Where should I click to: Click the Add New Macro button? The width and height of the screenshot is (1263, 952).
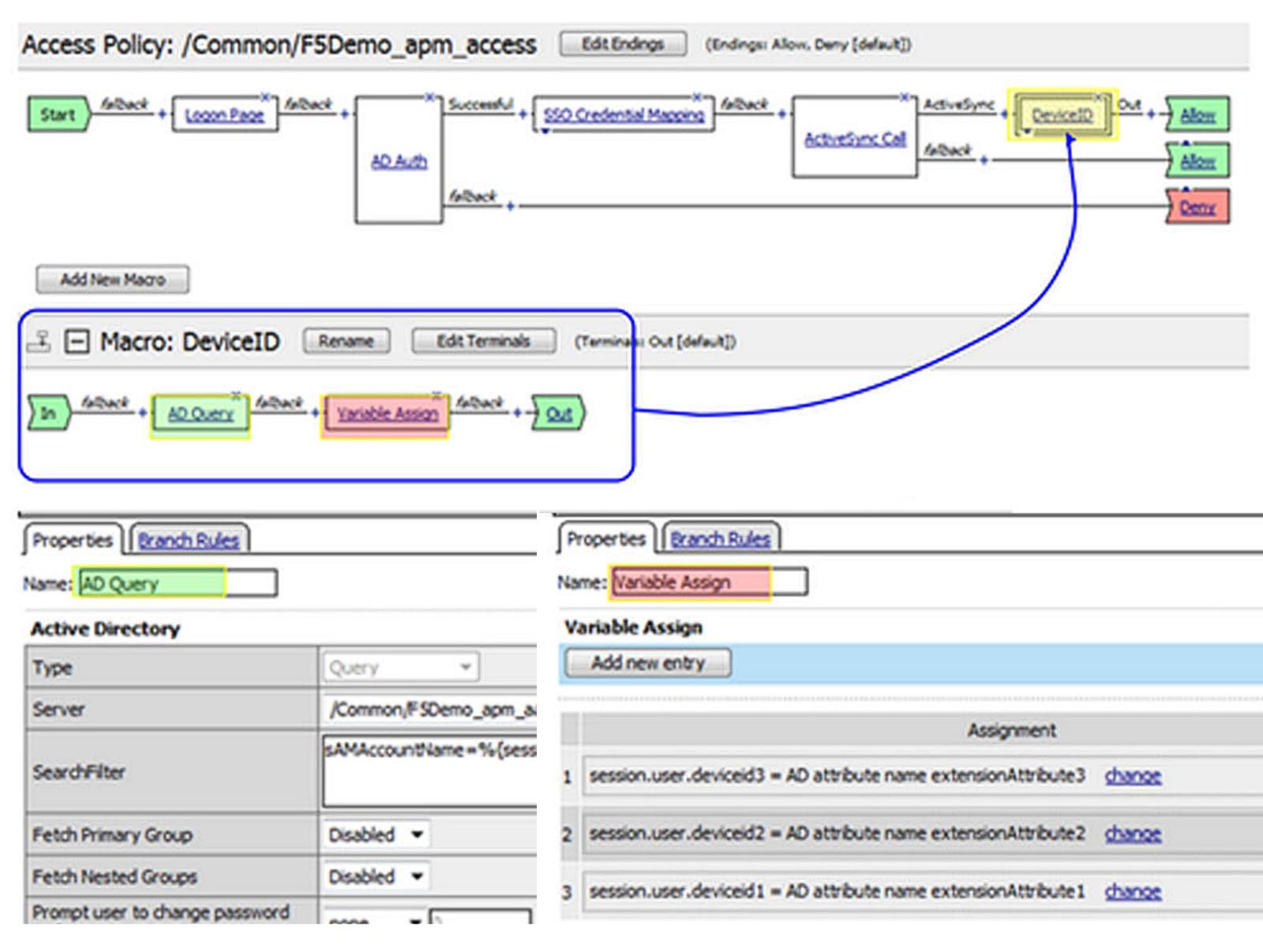pos(113,279)
